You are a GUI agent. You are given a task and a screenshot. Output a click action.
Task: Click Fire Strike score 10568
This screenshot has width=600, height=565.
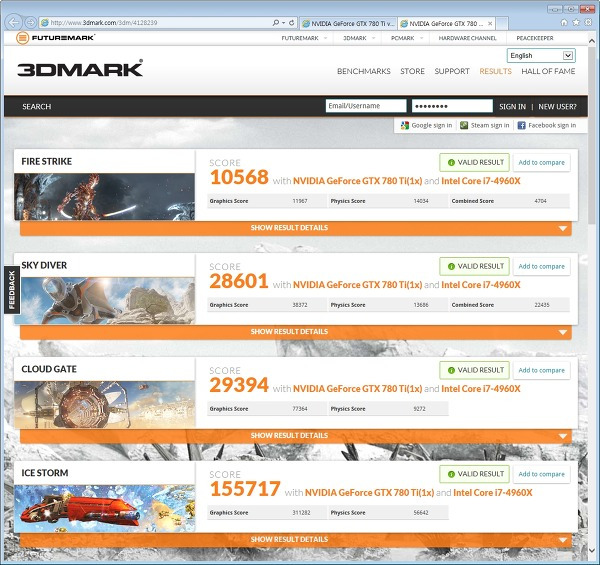(239, 177)
